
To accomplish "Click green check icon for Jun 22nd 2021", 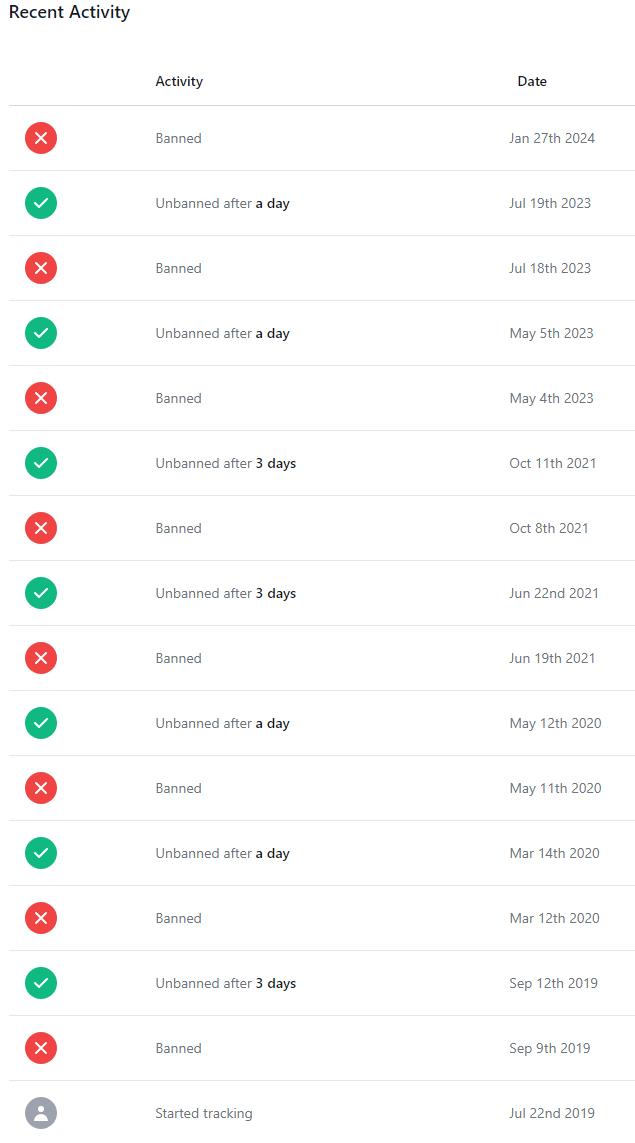I will (41, 593).
